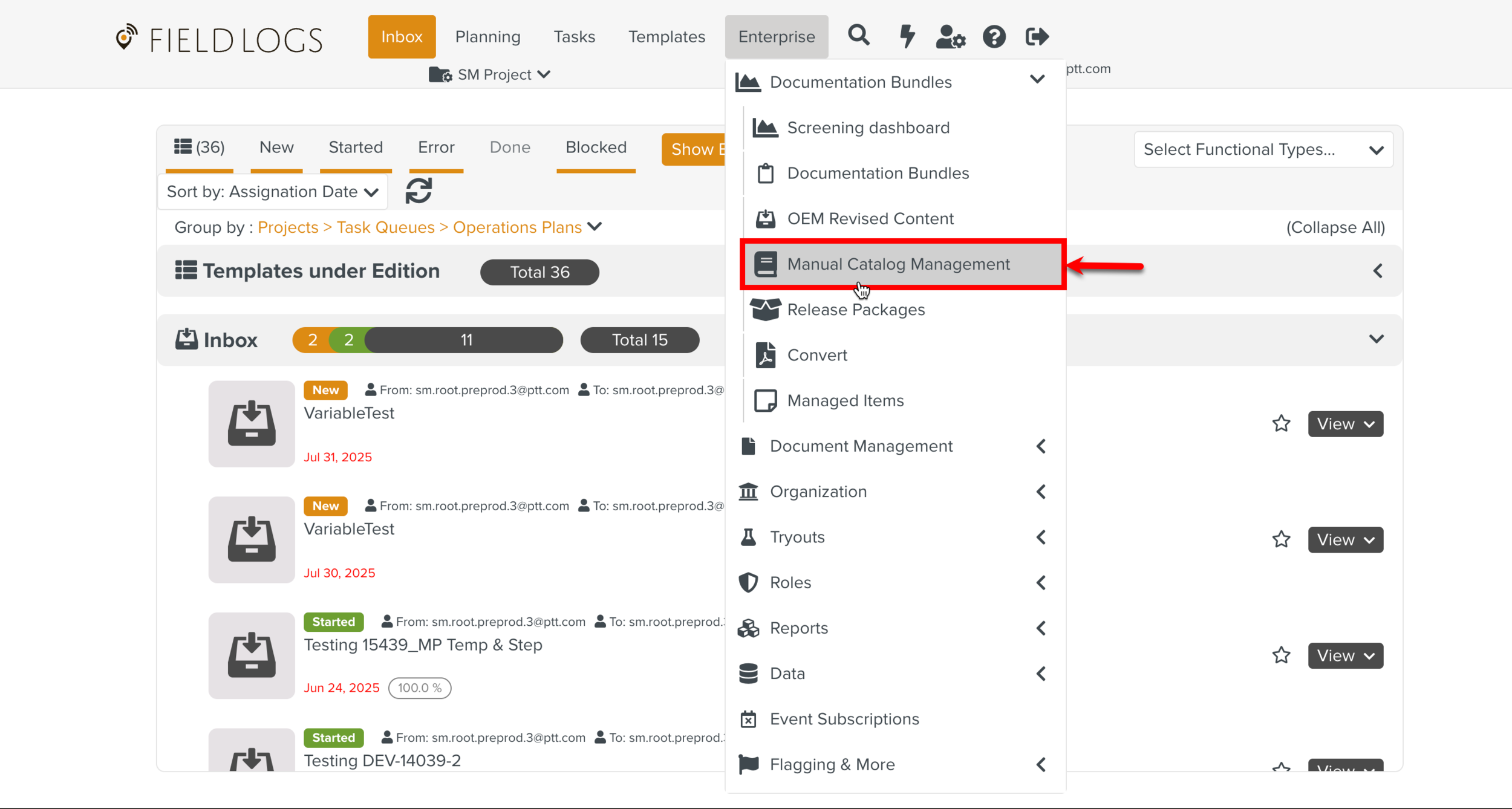Click the inbox status count bar
The height and width of the screenshot is (809, 1512).
click(x=428, y=340)
